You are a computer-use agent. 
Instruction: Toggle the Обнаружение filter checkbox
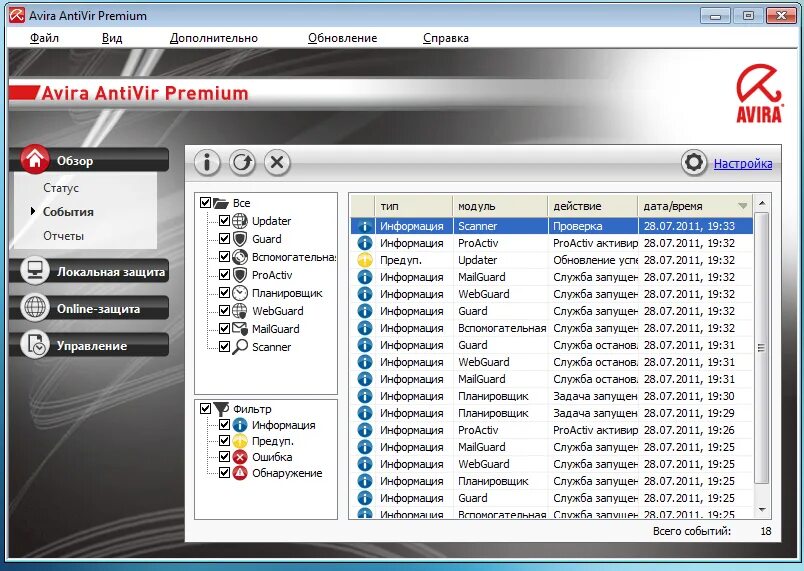click(x=224, y=473)
